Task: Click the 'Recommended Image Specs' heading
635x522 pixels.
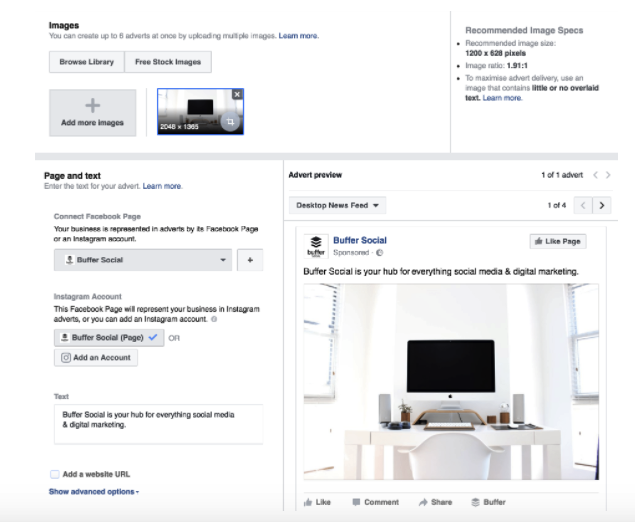Action: [x=524, y=30]
